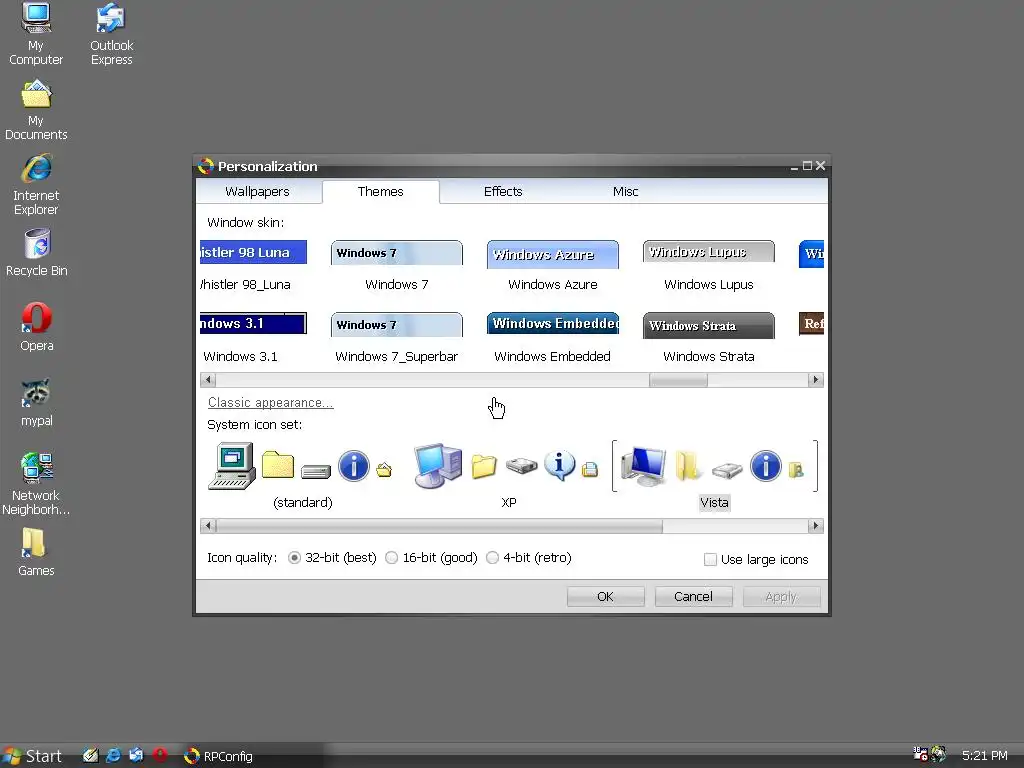Select the Themes tab

380,191
